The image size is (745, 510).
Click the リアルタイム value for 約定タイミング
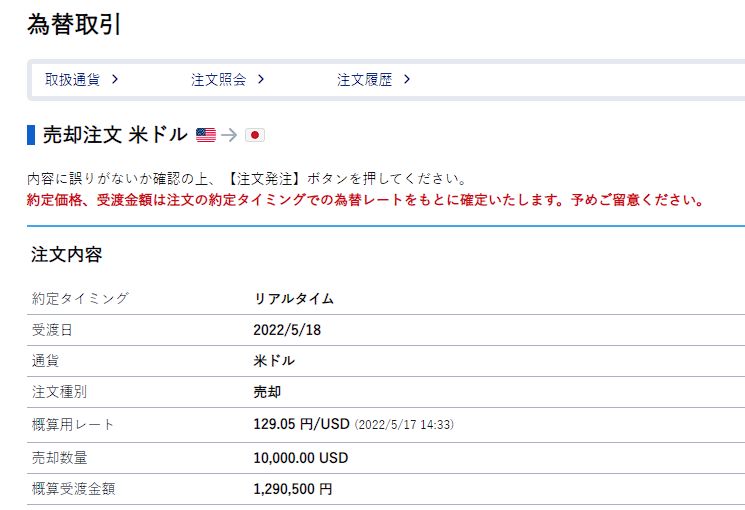[x=294, y=298]
